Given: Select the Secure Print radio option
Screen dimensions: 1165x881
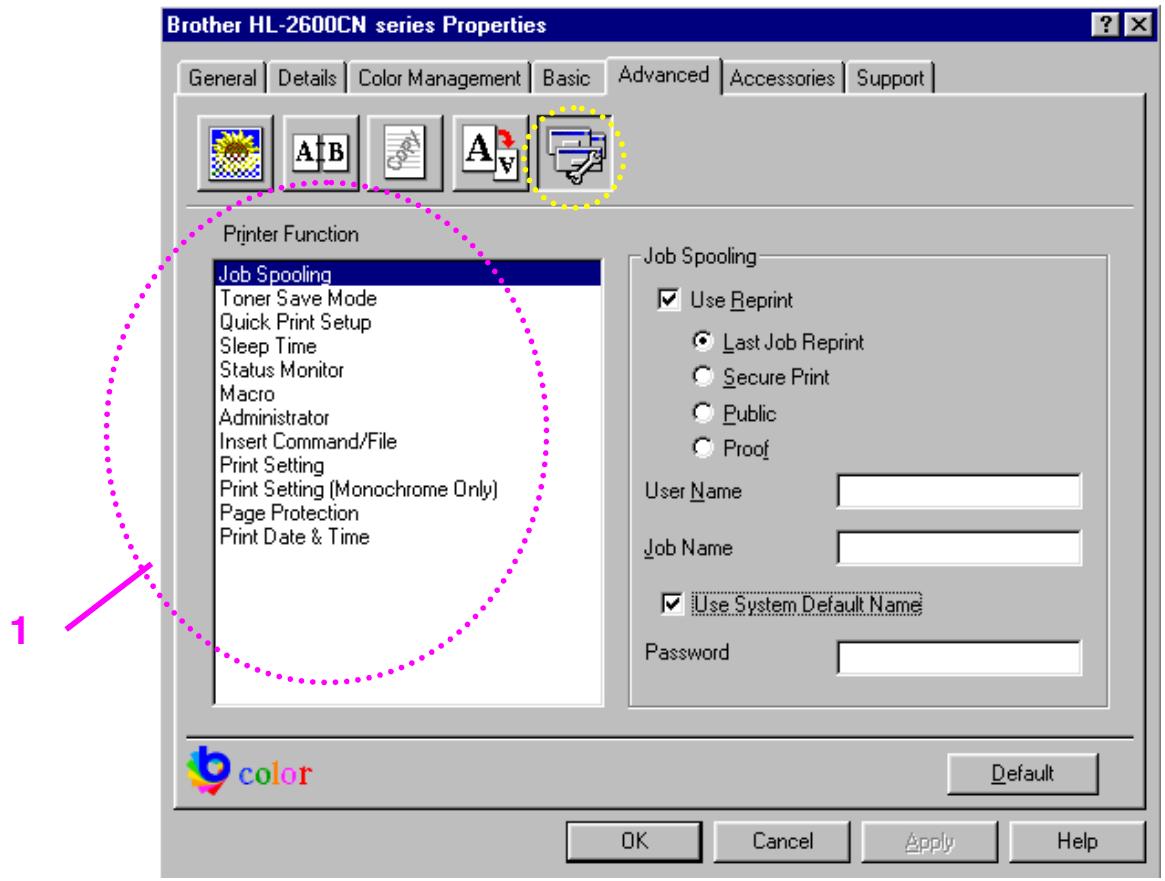Looking at the screenshot, I should tap(702, 376).
